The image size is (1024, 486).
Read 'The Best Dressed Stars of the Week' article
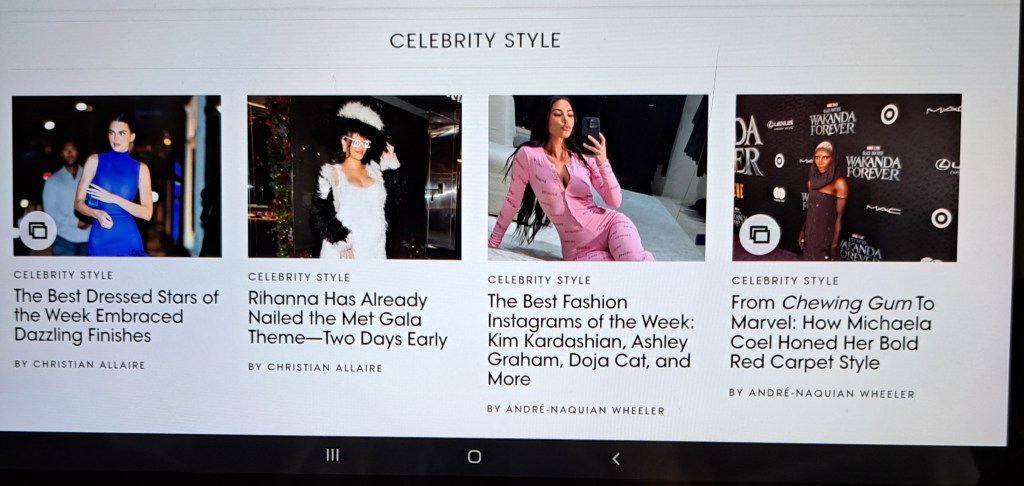click(116, 316)
